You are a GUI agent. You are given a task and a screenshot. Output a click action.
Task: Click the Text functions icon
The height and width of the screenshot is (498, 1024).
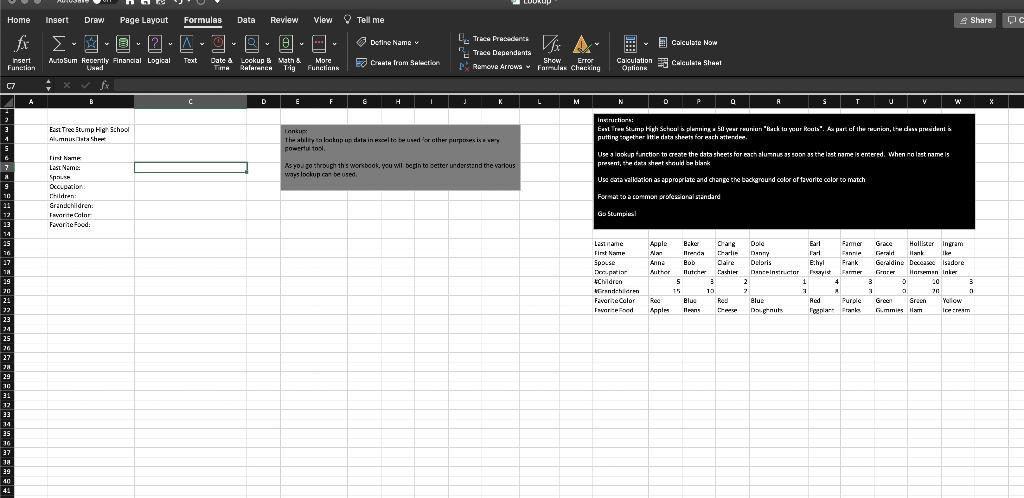[187, 44]
